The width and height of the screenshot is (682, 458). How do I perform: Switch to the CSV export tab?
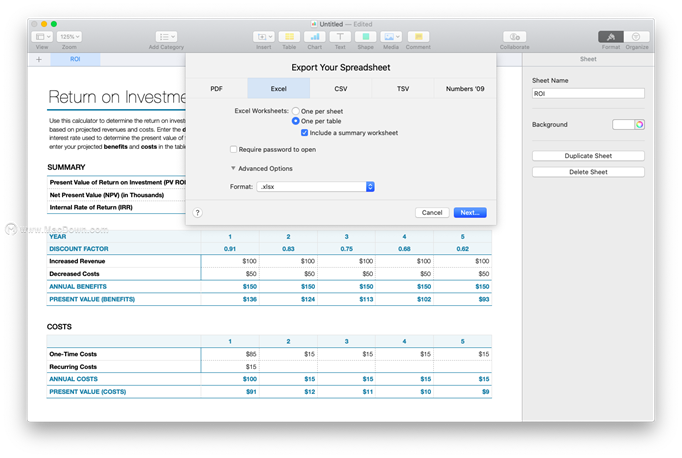coord(341,89)
